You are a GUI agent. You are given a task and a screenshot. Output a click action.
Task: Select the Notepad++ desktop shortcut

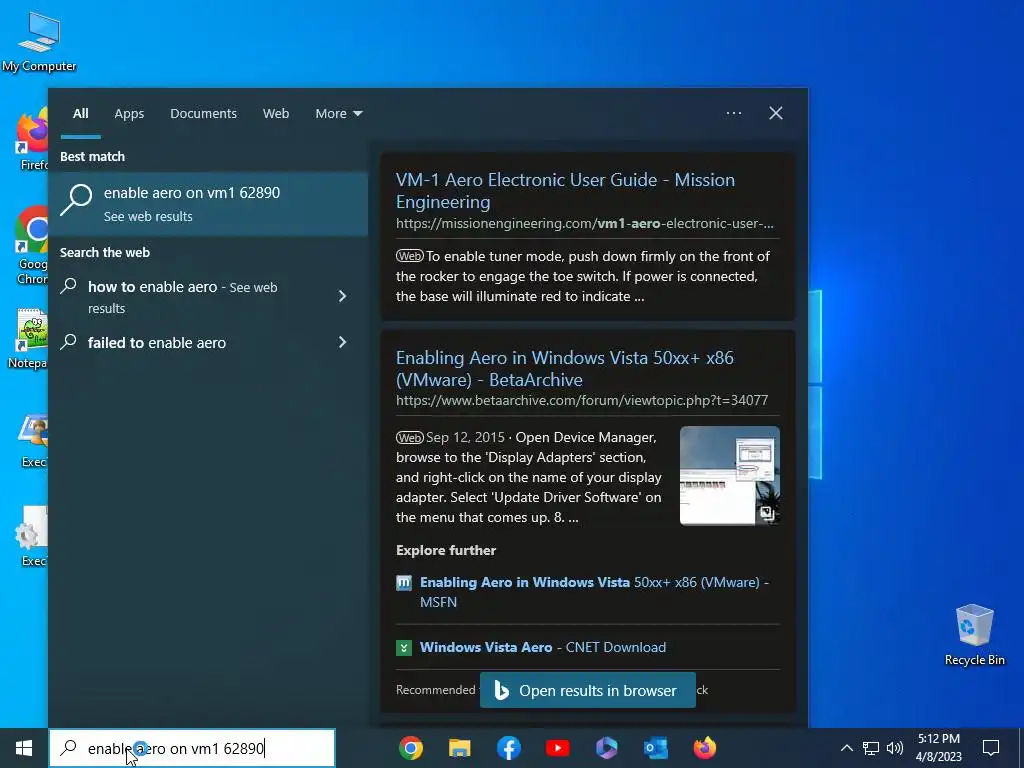[x=29, y=338]
